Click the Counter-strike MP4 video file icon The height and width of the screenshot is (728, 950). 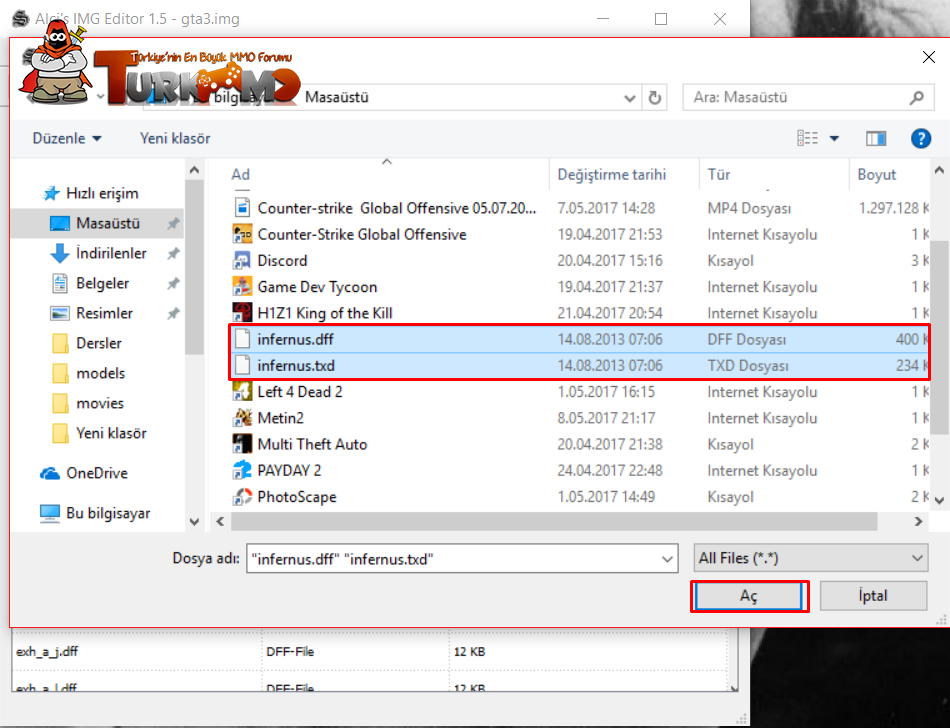pos(242,208)
